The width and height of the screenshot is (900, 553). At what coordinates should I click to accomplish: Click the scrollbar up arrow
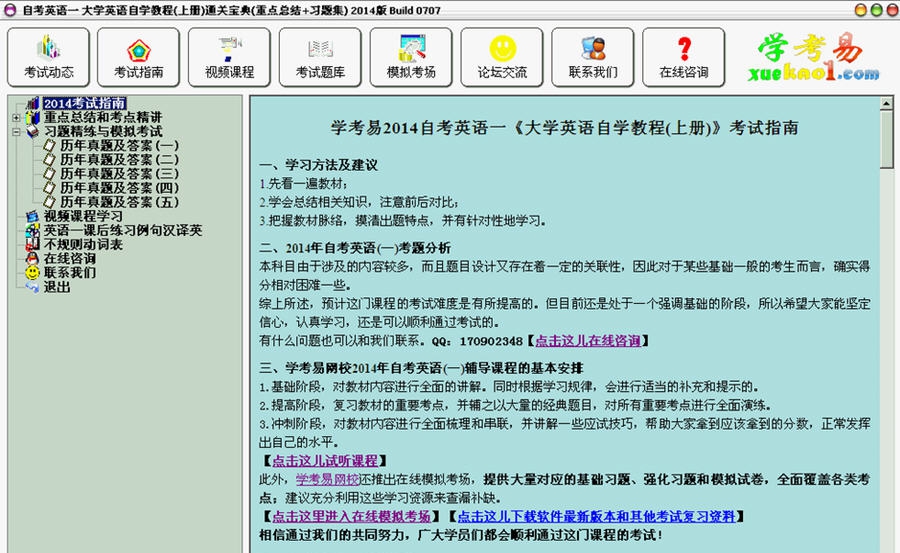886,103
